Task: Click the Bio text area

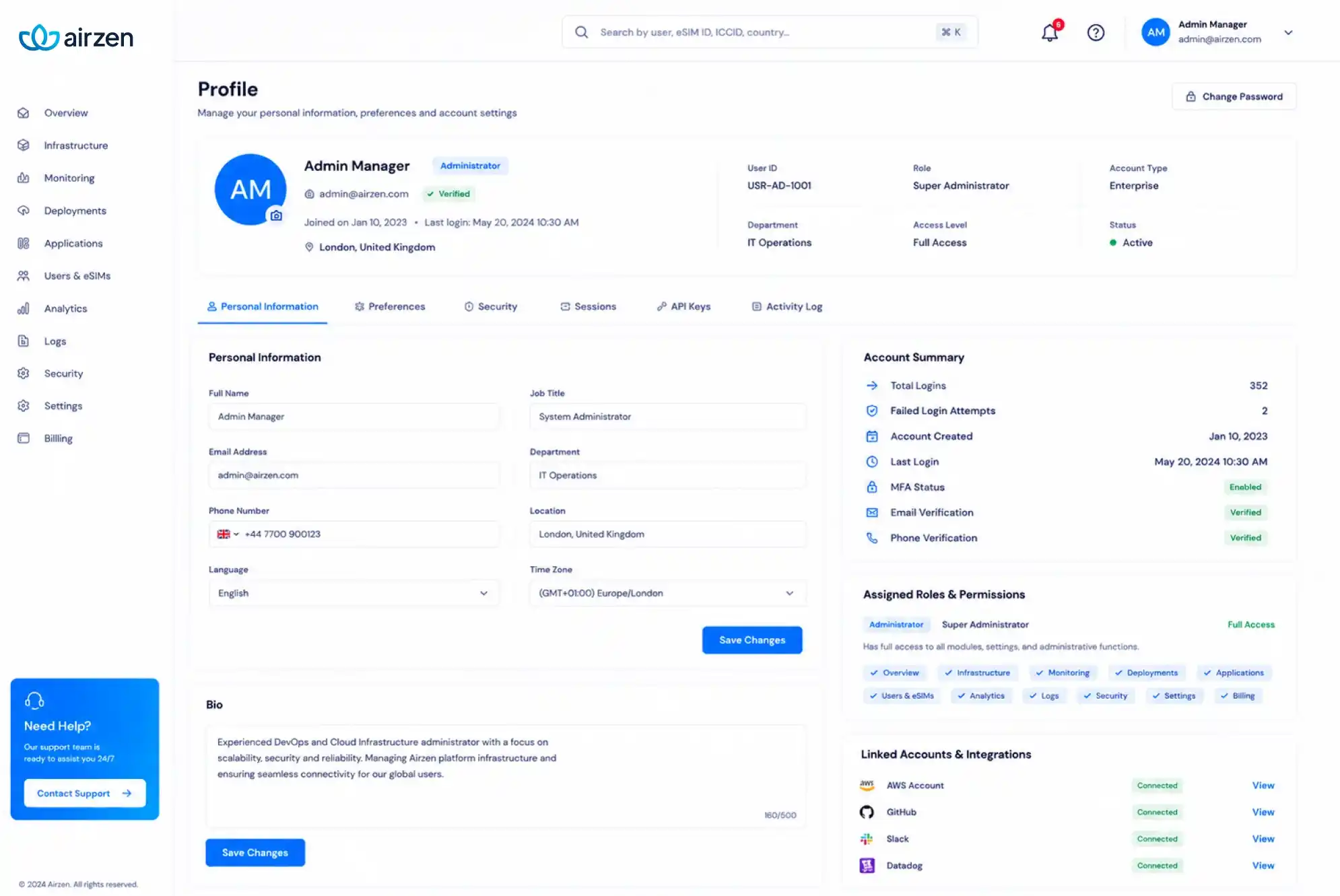Action: point(506,776)
